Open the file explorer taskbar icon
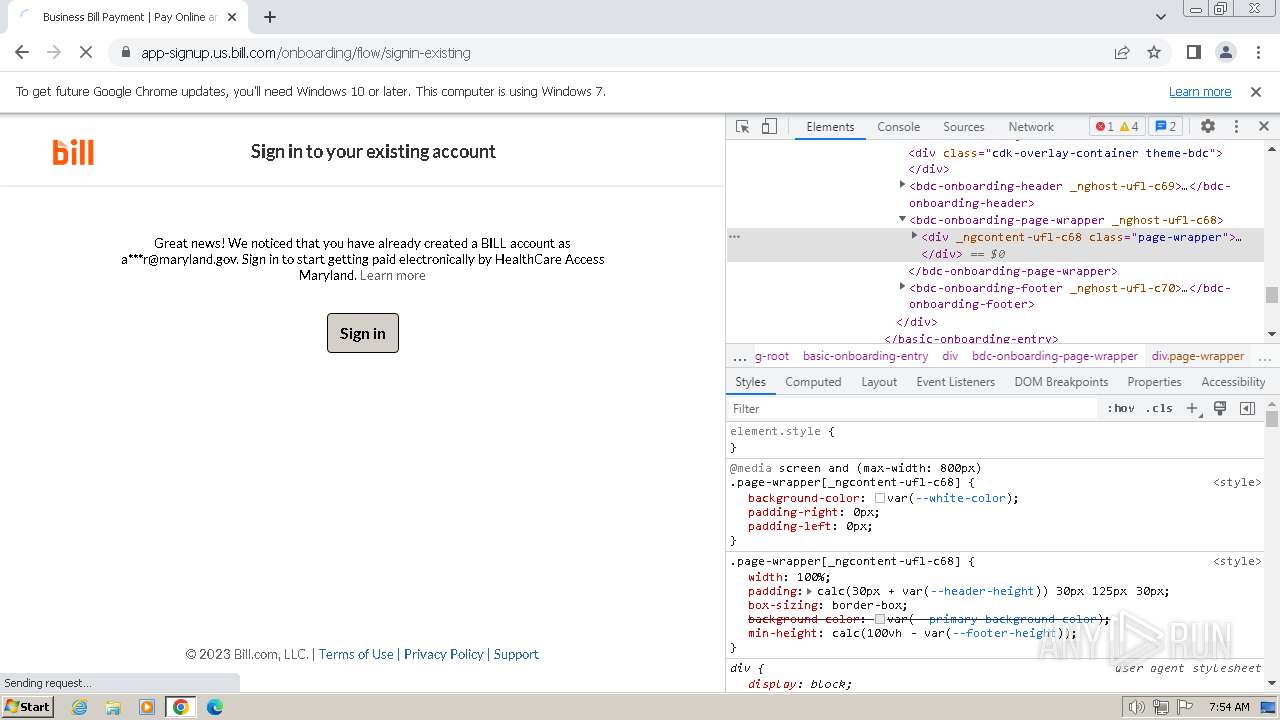This screenshot has width=1280, height=720. pyautogui.click(x=113, y=706)
